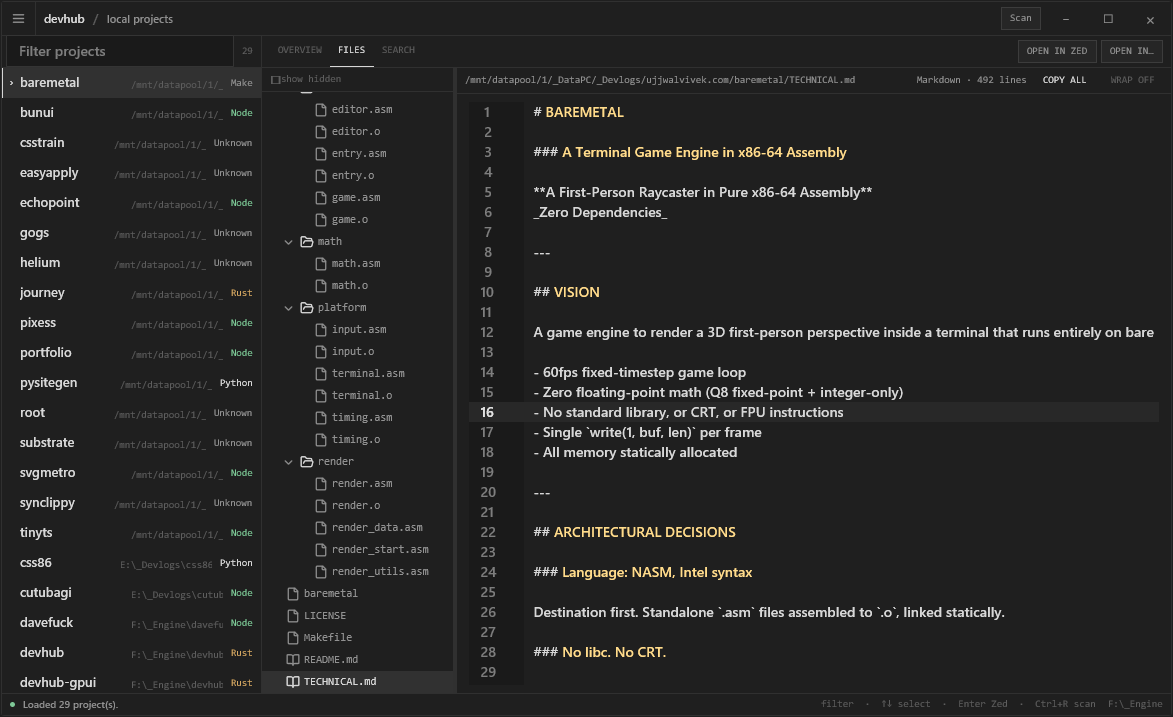
Task: Click devhub breadcrumb link
Action: [x=64, y=19]
